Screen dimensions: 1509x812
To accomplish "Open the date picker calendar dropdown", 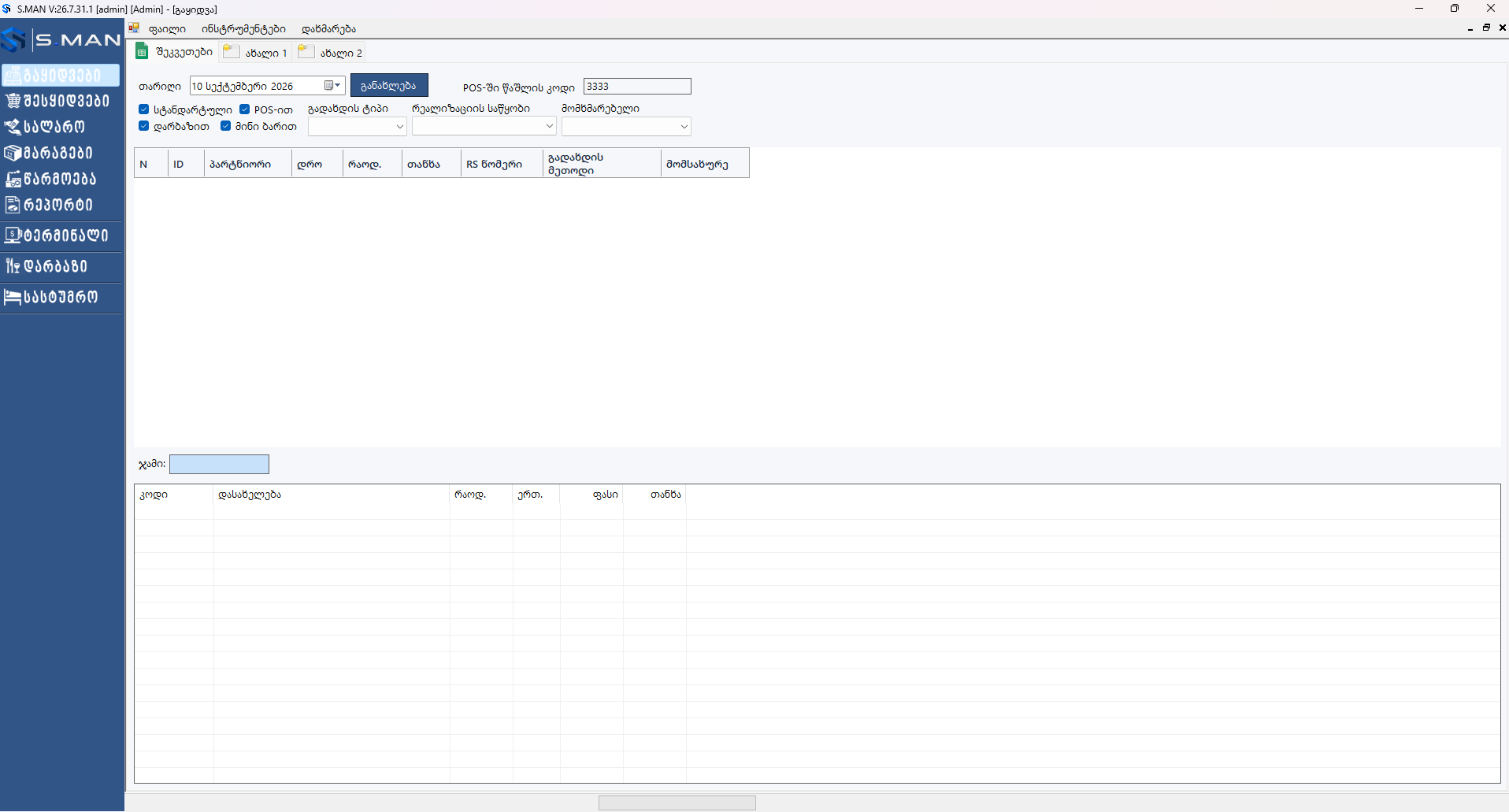I will click(x=333, y=86).
